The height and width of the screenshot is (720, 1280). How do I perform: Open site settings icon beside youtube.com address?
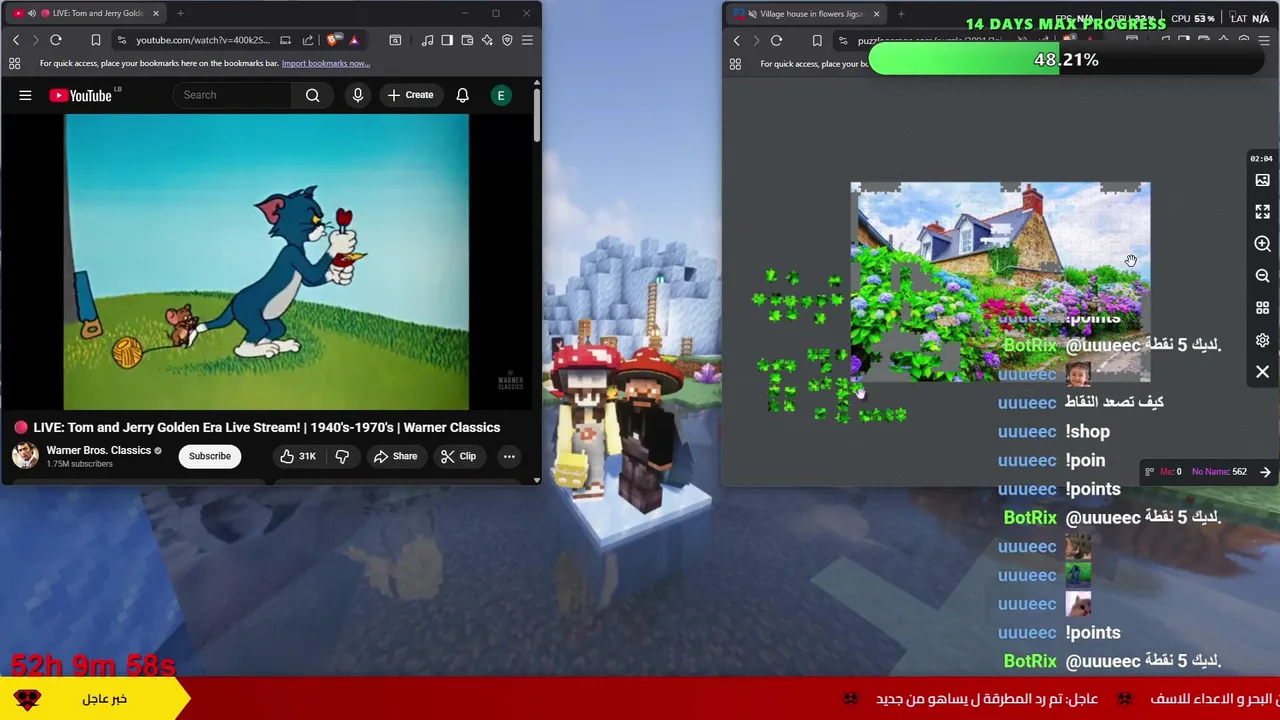121,40
